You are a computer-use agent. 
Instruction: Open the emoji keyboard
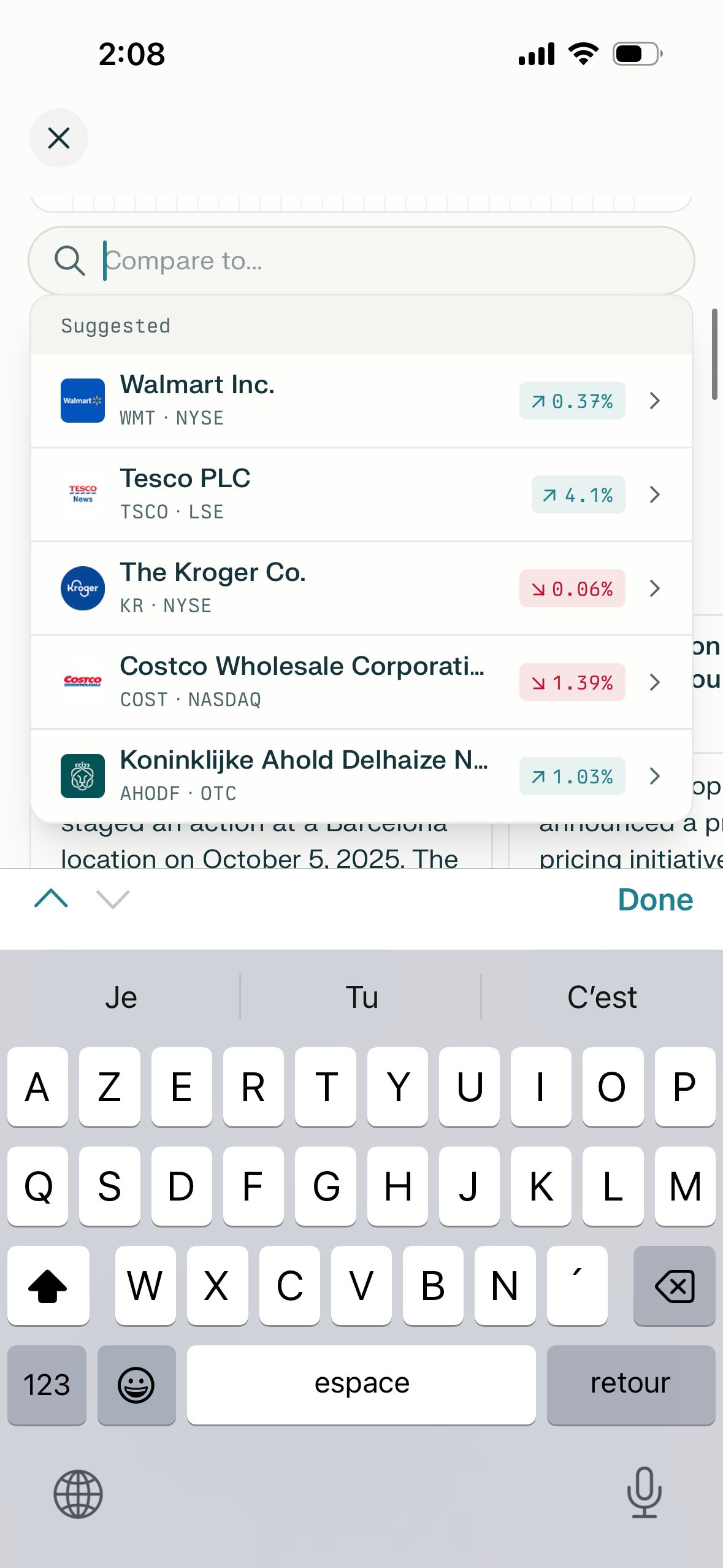[136, 1385]
